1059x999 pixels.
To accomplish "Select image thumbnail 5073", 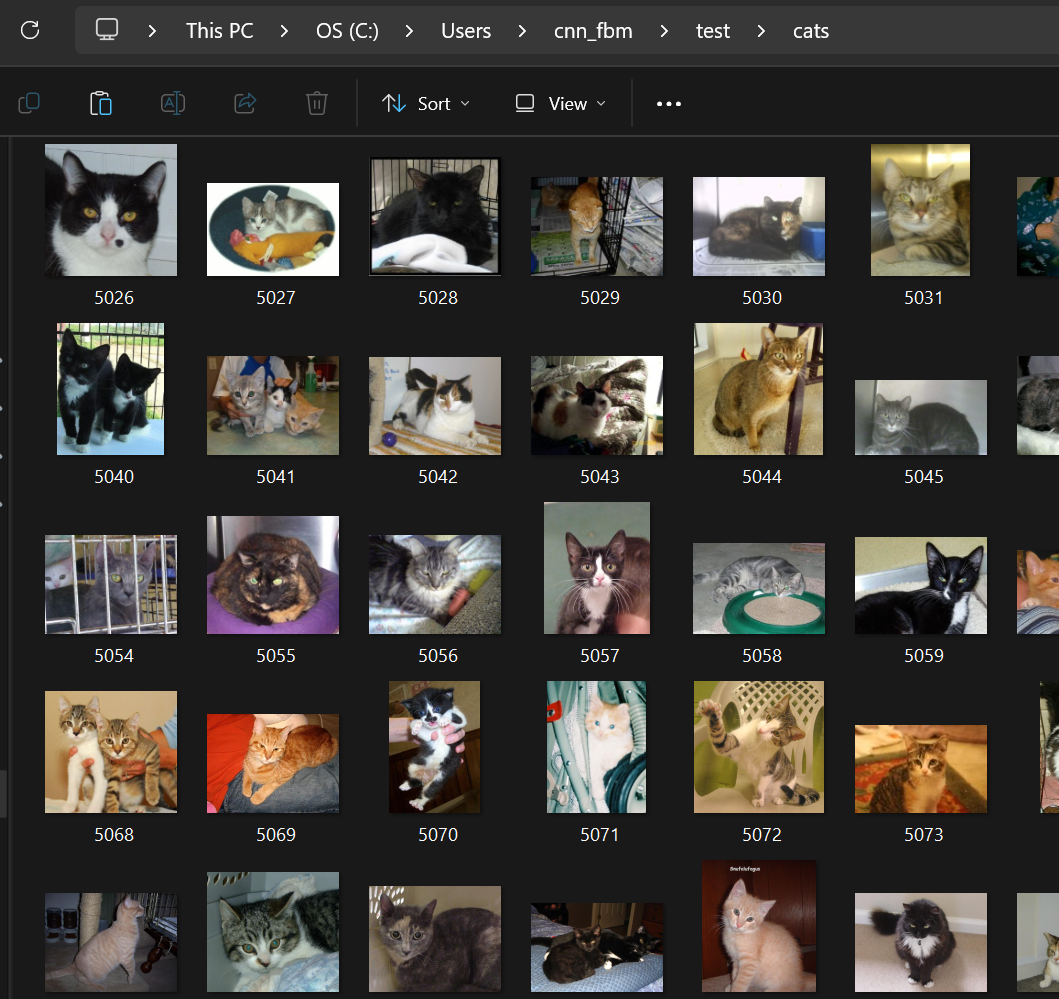I will pos(921,769).
